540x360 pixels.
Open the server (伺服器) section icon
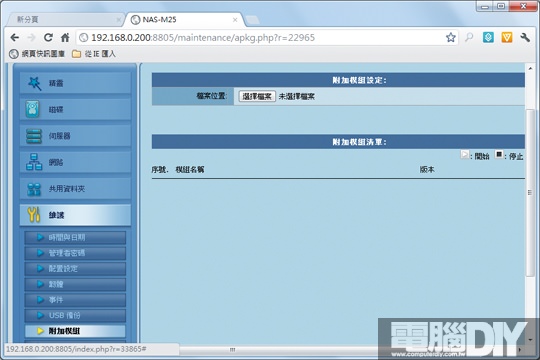point(34,136)
